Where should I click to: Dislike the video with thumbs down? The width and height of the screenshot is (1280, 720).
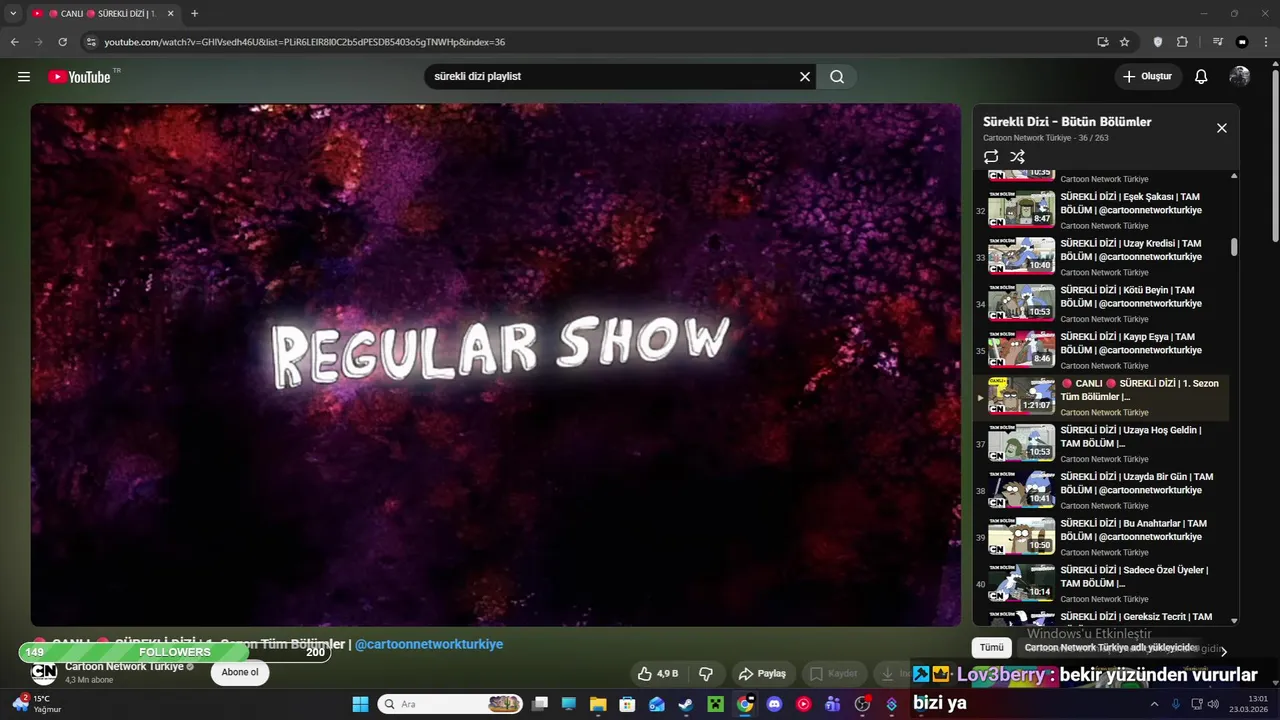706,674
